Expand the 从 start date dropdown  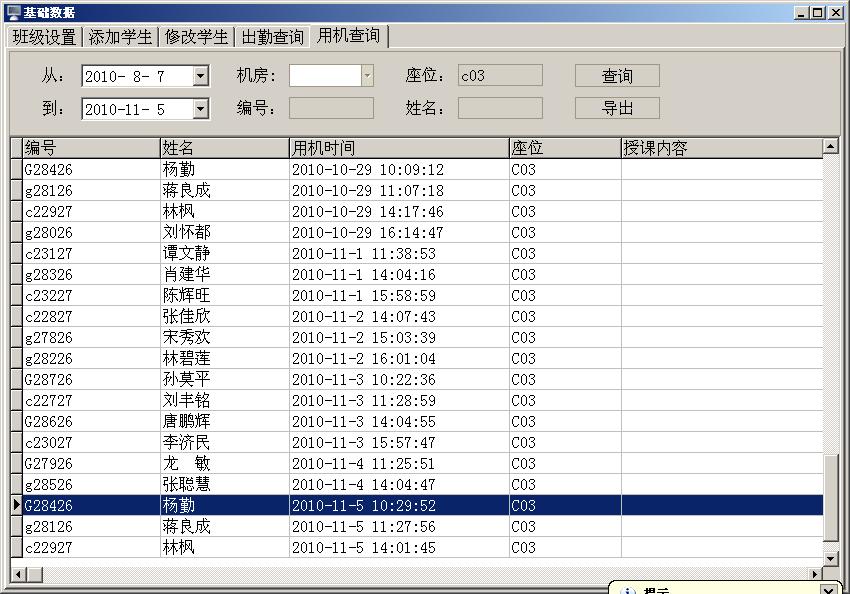[x=201, y=76]
